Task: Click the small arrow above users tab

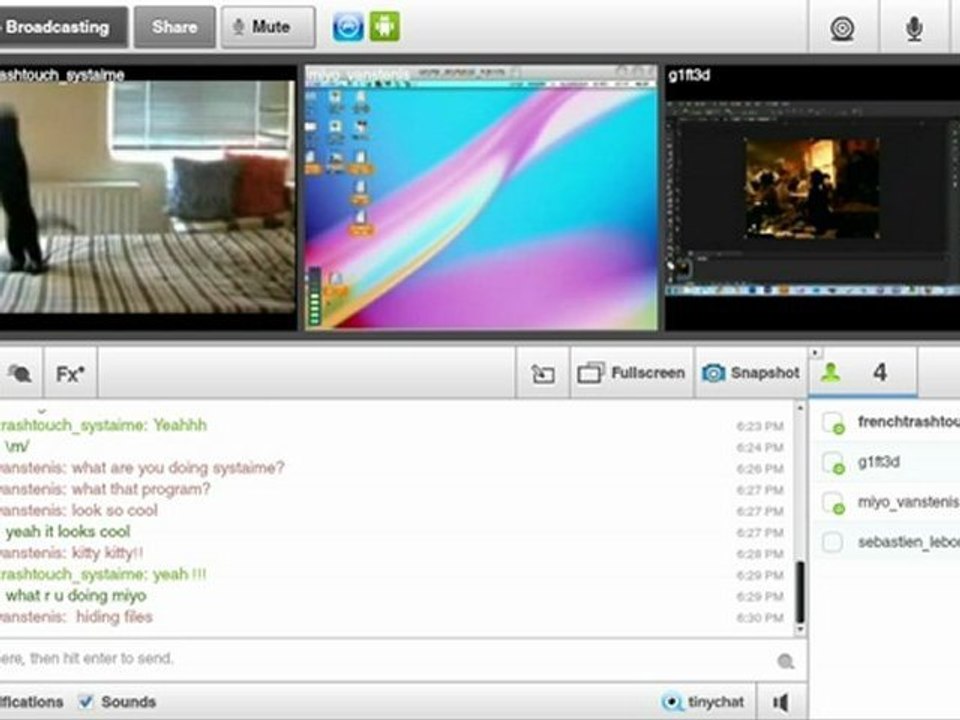Action: (x=814, y=353)
